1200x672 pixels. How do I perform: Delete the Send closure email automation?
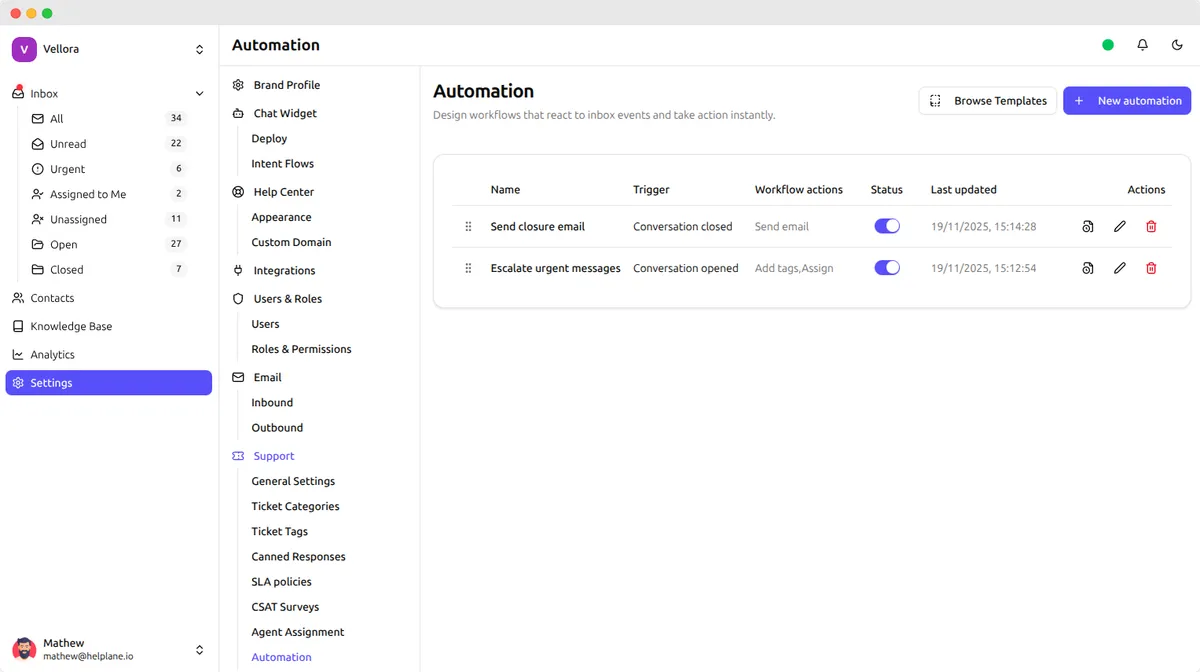click(1151, 226)
